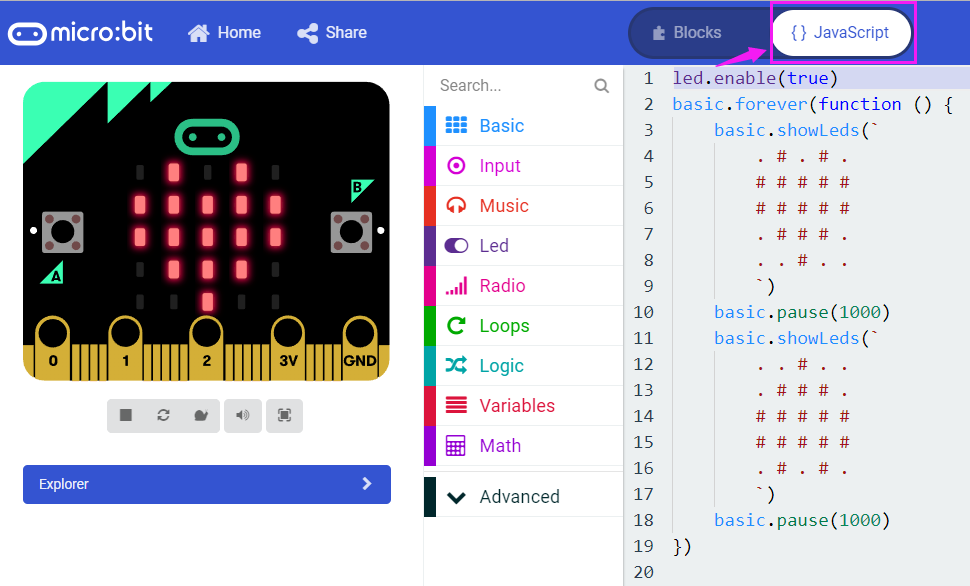This screenshot has width=970, height=586.
Task: Expand the Explorer panel
Action: coord(207,484)
